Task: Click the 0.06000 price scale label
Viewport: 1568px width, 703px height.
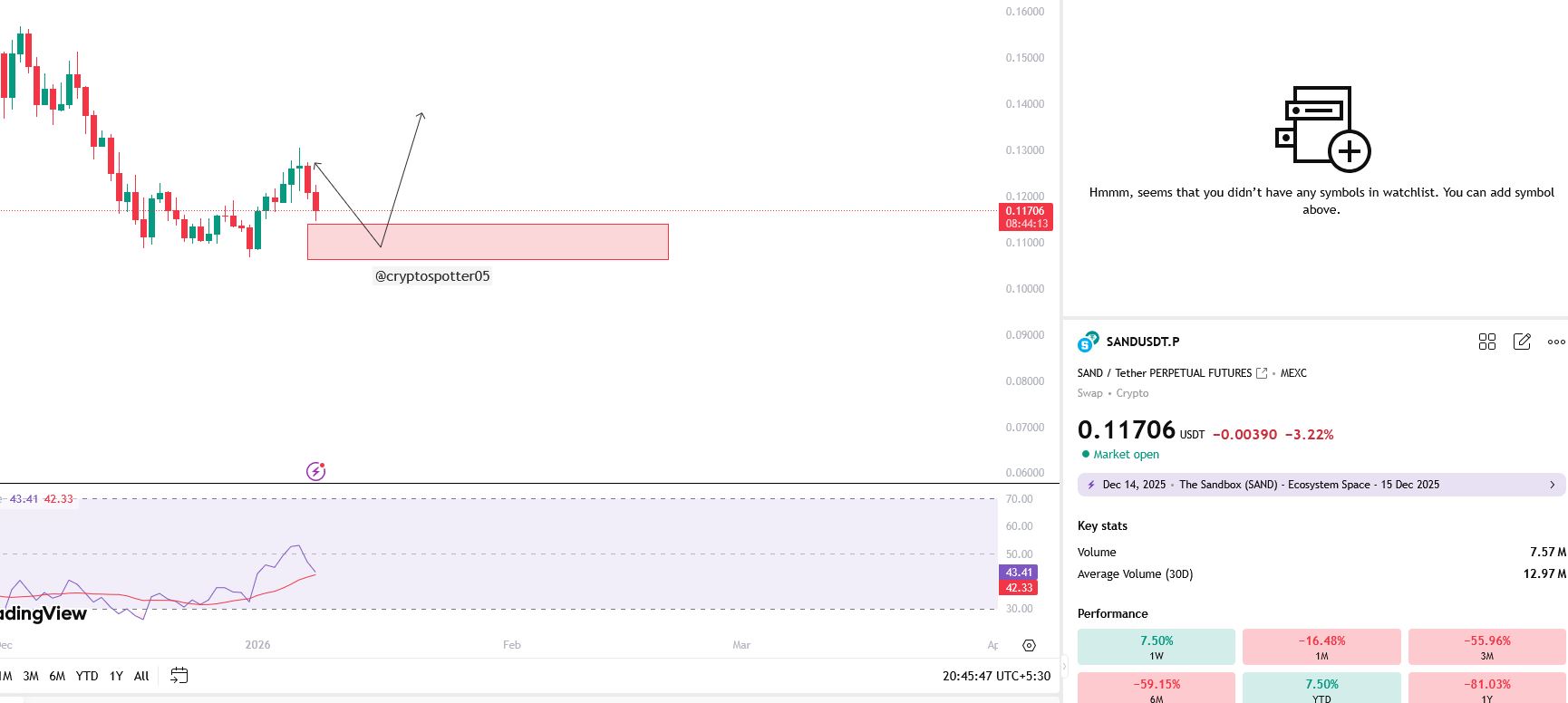Action: (1025, 473)
